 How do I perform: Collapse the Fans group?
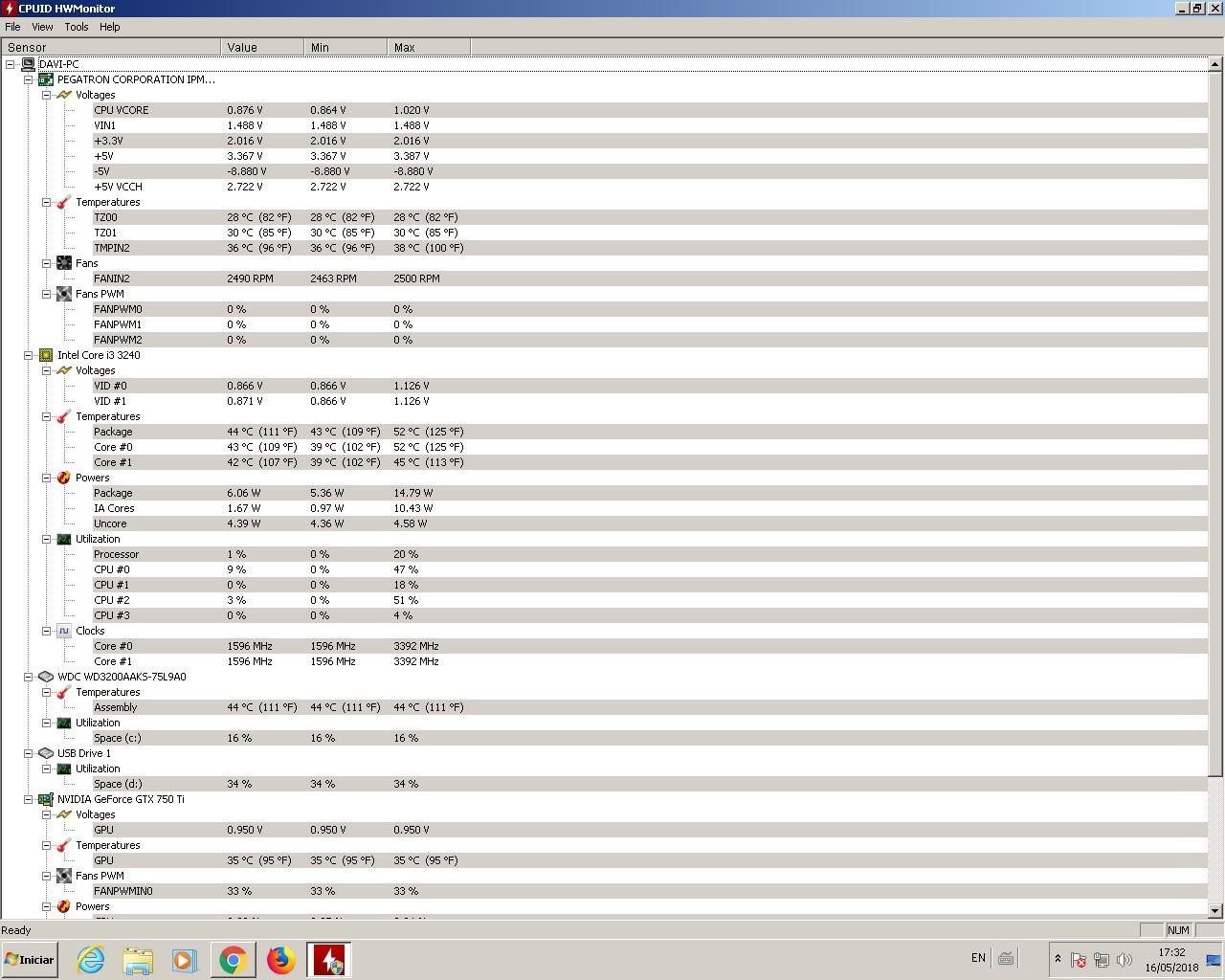pos(46,263)
